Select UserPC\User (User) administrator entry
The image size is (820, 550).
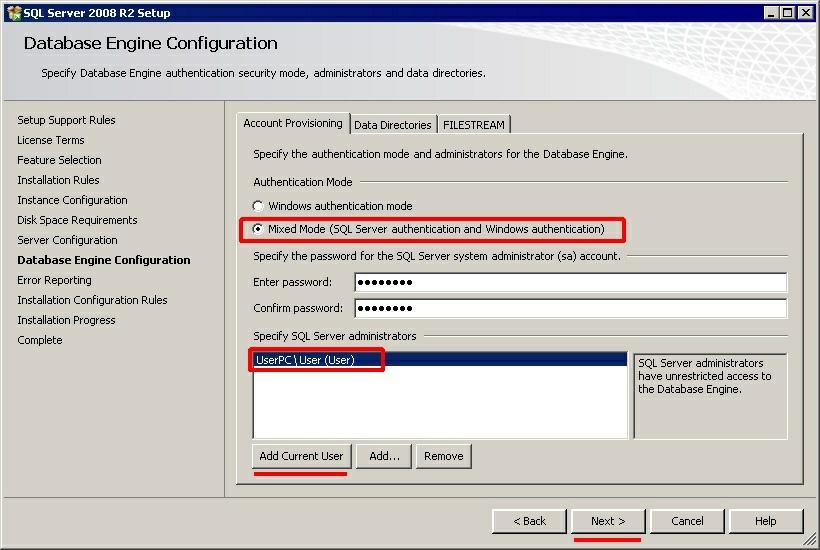point(440,360)
